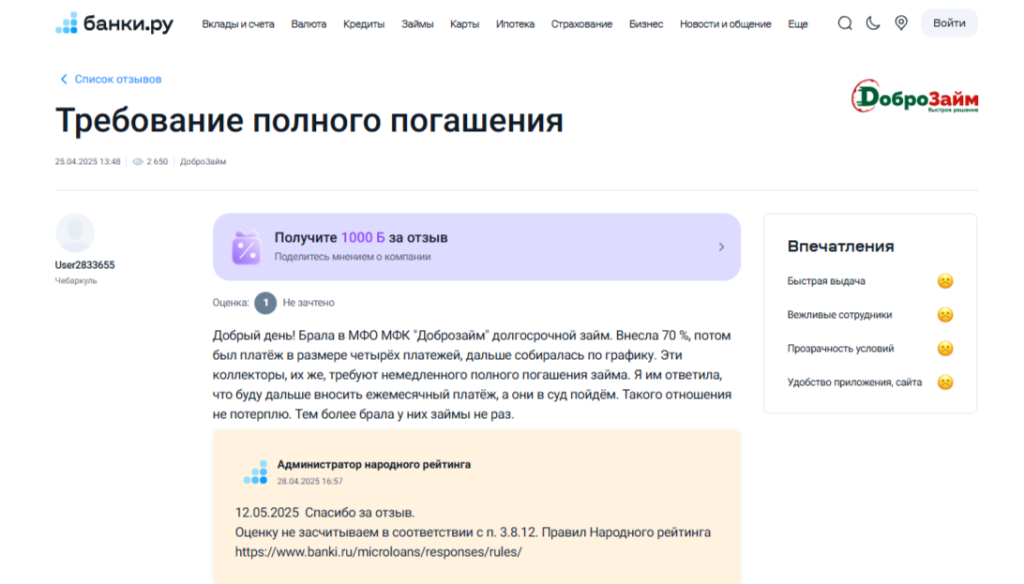Open the Получите 1000 Б за отзыв banner

(x=477, y=247)
